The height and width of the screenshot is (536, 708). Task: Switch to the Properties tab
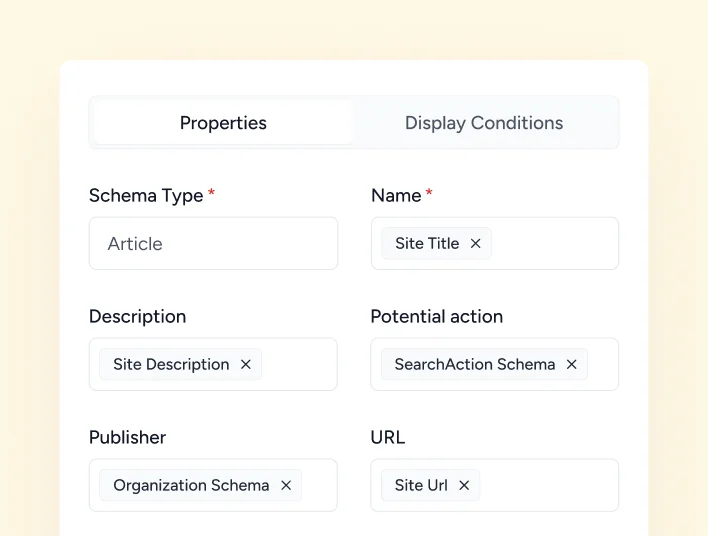(x=223, y=123)
